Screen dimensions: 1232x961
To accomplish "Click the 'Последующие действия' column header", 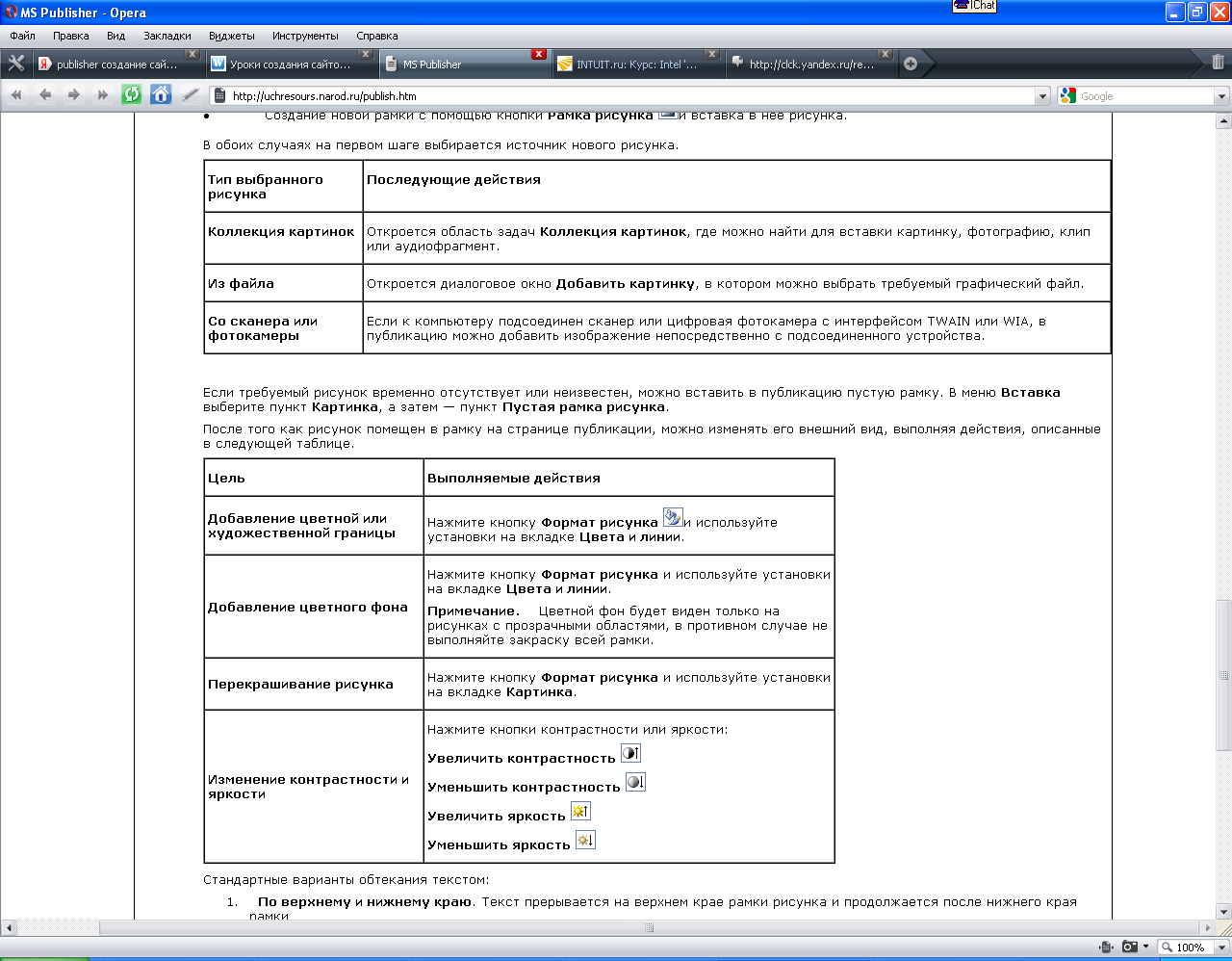I will click(736, 186).
